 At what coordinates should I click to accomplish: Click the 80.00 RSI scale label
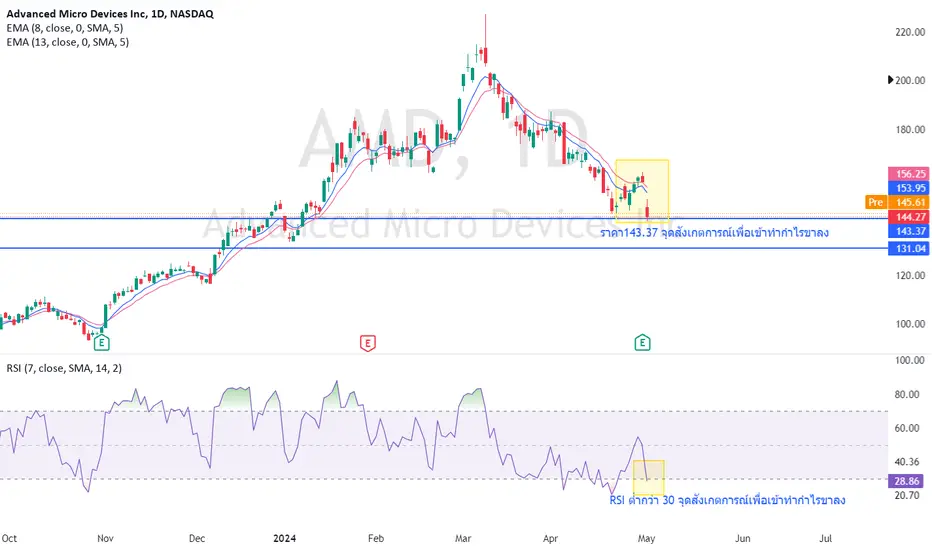tap(907, 394)
